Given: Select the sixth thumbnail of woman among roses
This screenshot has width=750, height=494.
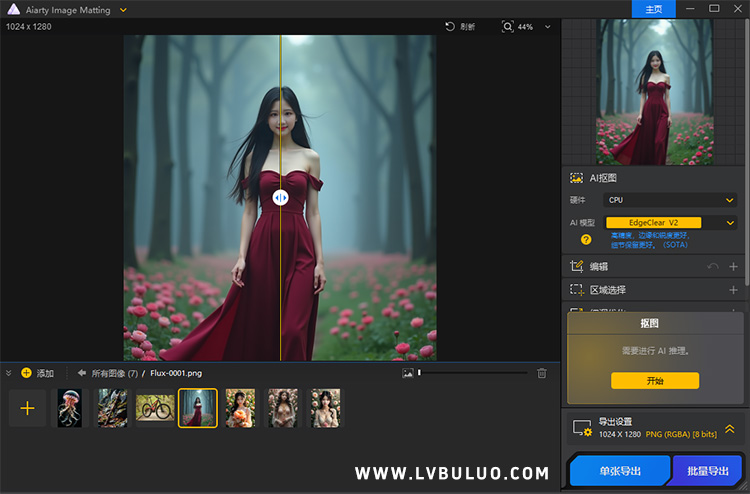Looking at the screenshot, I should click(283, 408).
